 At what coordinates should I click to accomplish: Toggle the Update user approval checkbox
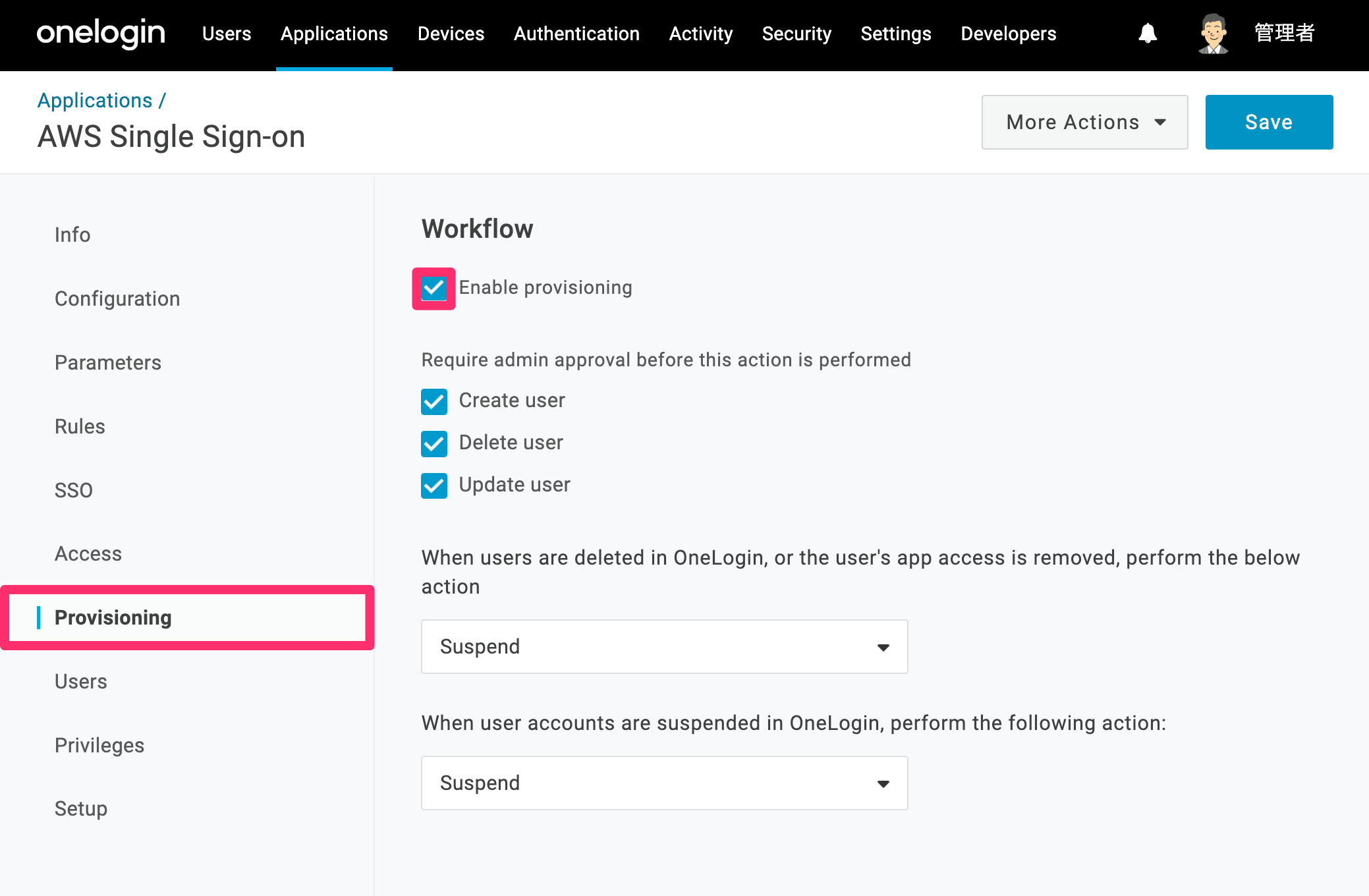(433, 486)
